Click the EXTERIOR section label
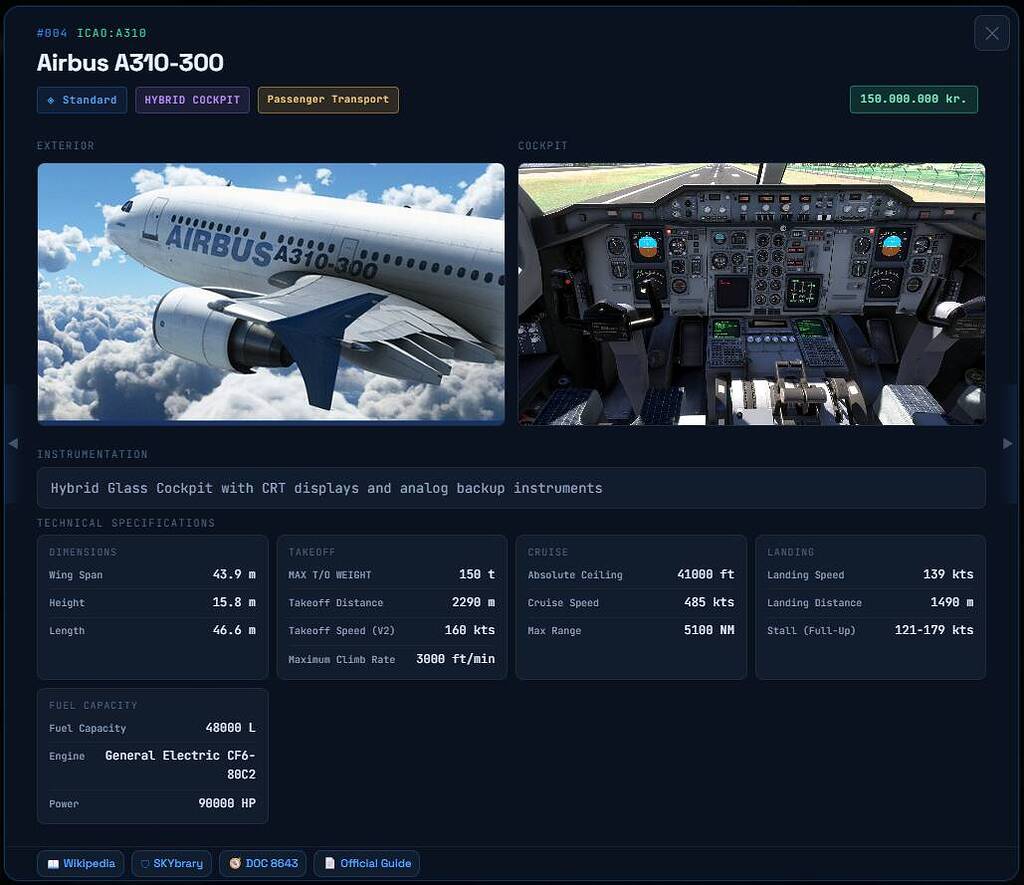1024x885 pixels. coord(65,146)
